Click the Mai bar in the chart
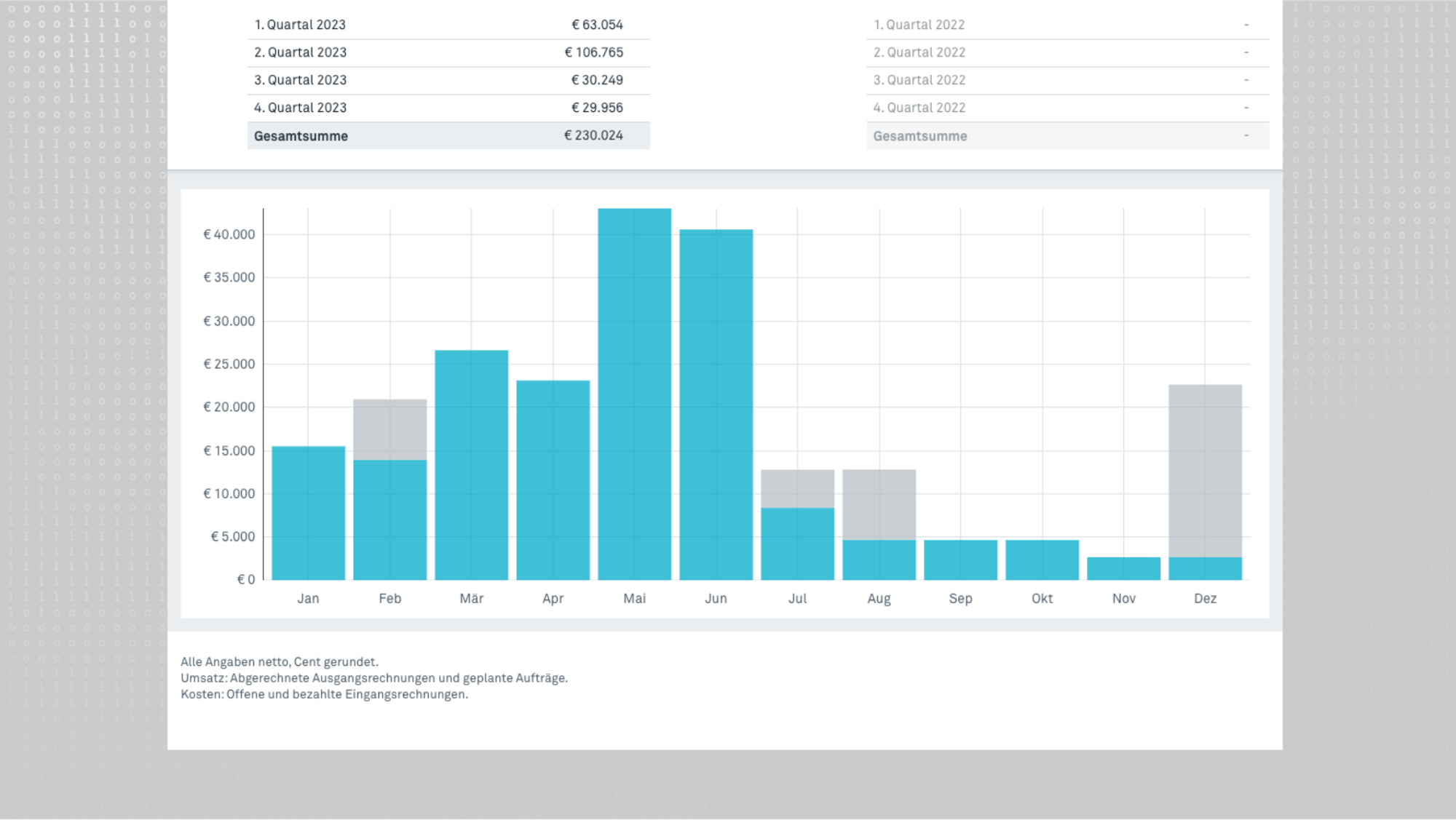The height and width of the screenshot is (820, 1456). 635,394
